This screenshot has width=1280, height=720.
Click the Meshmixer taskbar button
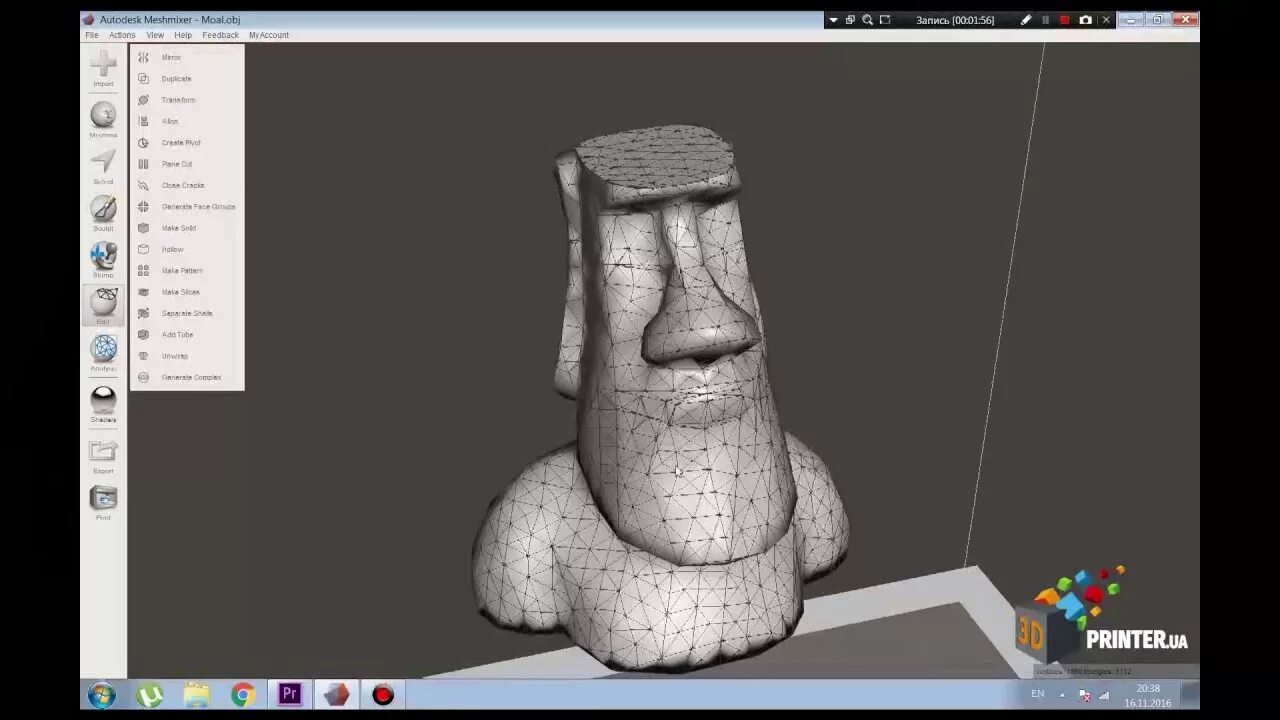click(x=336, y=695)
